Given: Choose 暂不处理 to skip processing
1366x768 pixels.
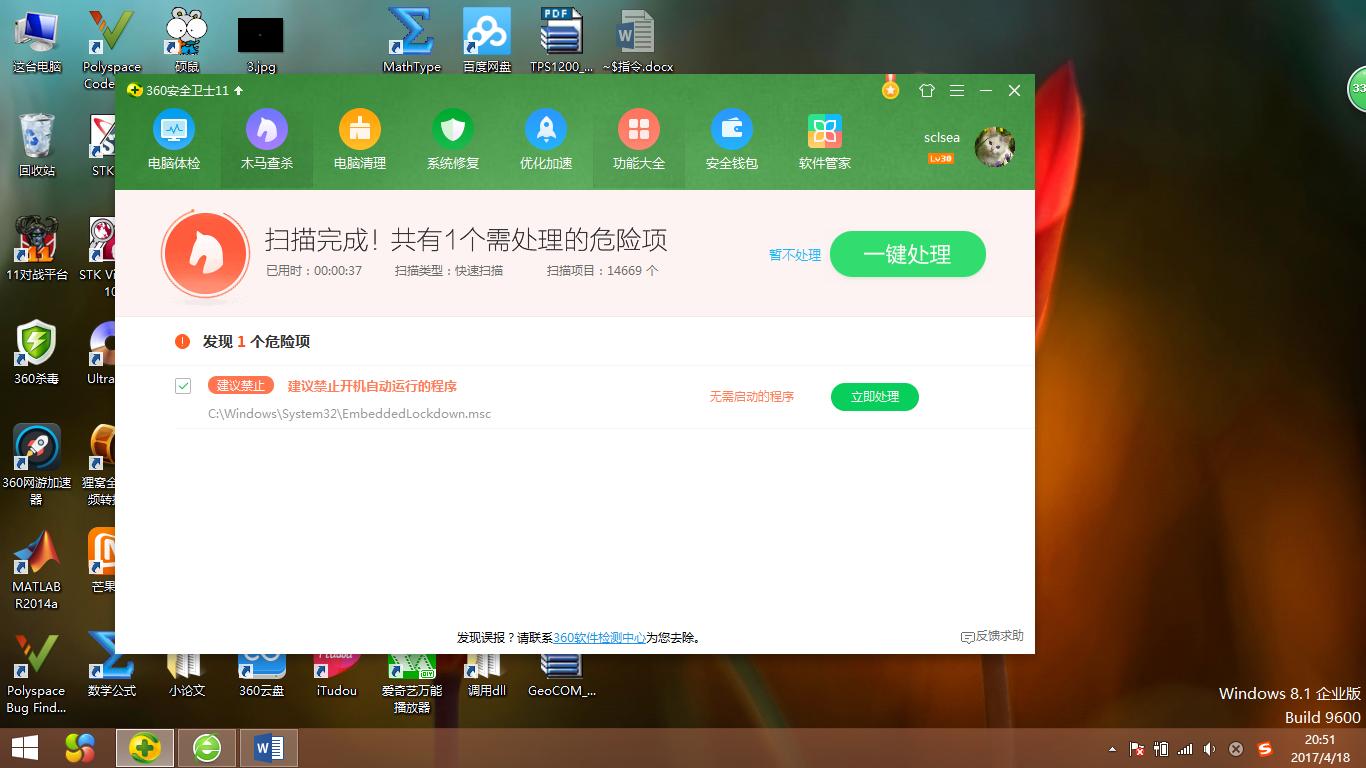Looking at the screenshot, I should [794, 255].
